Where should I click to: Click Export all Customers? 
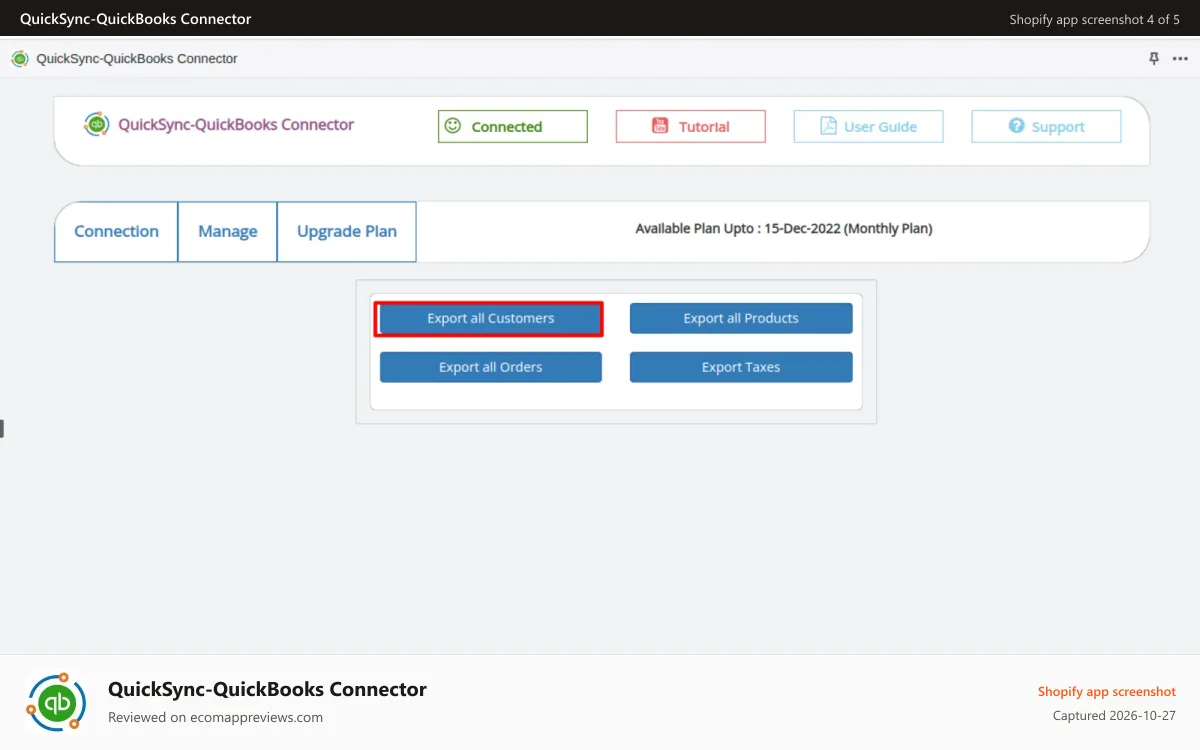tap(490, 319)
